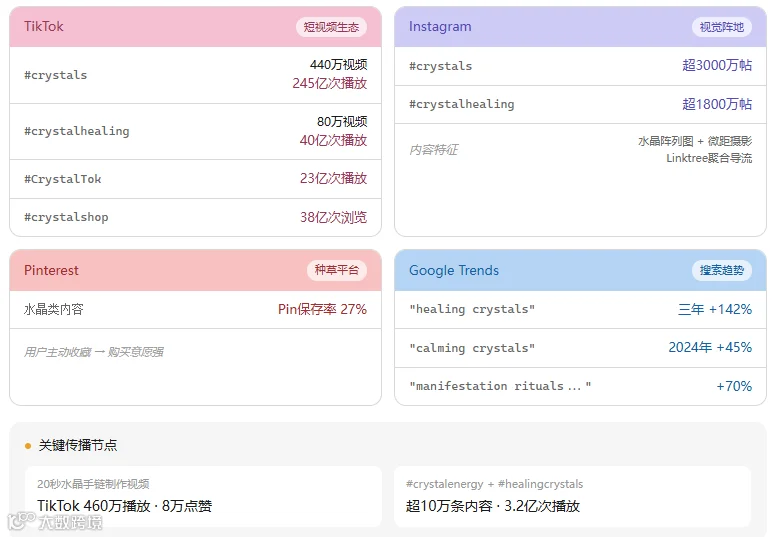Open the Instagram card header
777x537 pixels.
tap(580, 27)
